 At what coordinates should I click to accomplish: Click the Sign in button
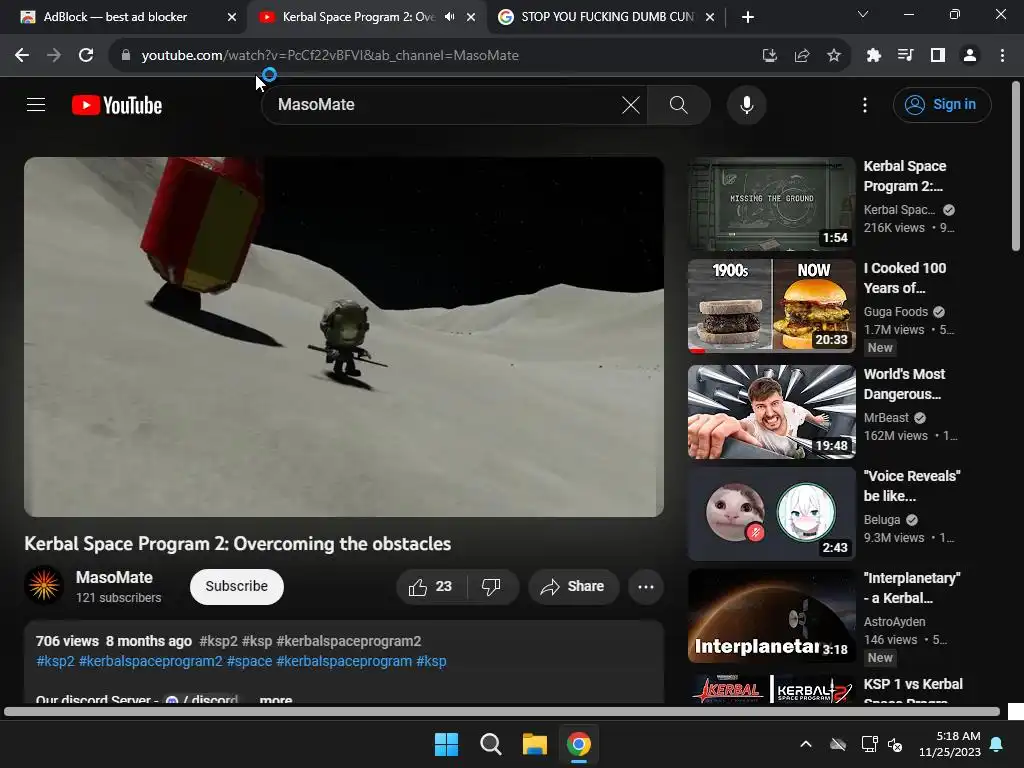[942, 104]
